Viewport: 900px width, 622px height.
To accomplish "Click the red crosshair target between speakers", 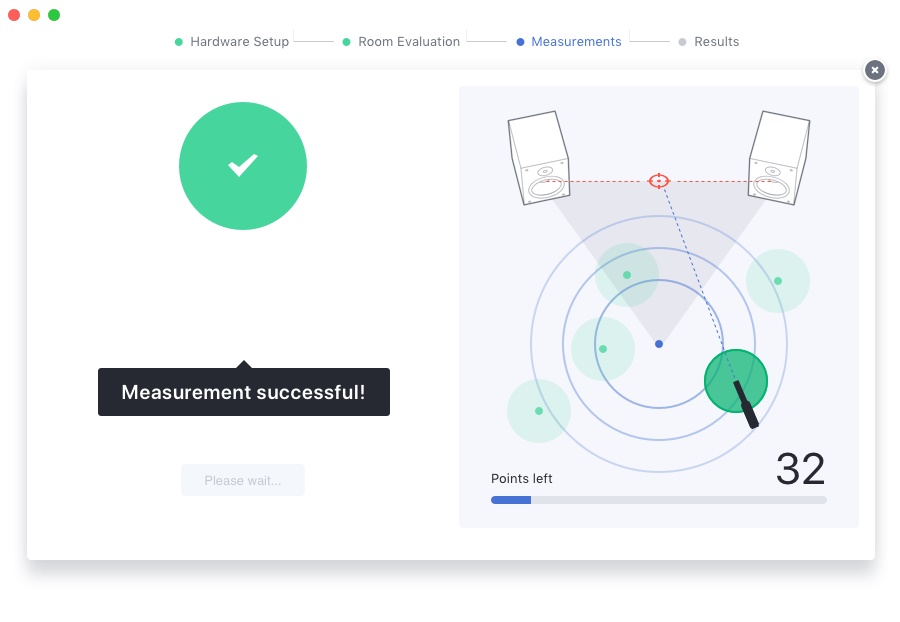I will pyautogui.click(x=658, y=181).
